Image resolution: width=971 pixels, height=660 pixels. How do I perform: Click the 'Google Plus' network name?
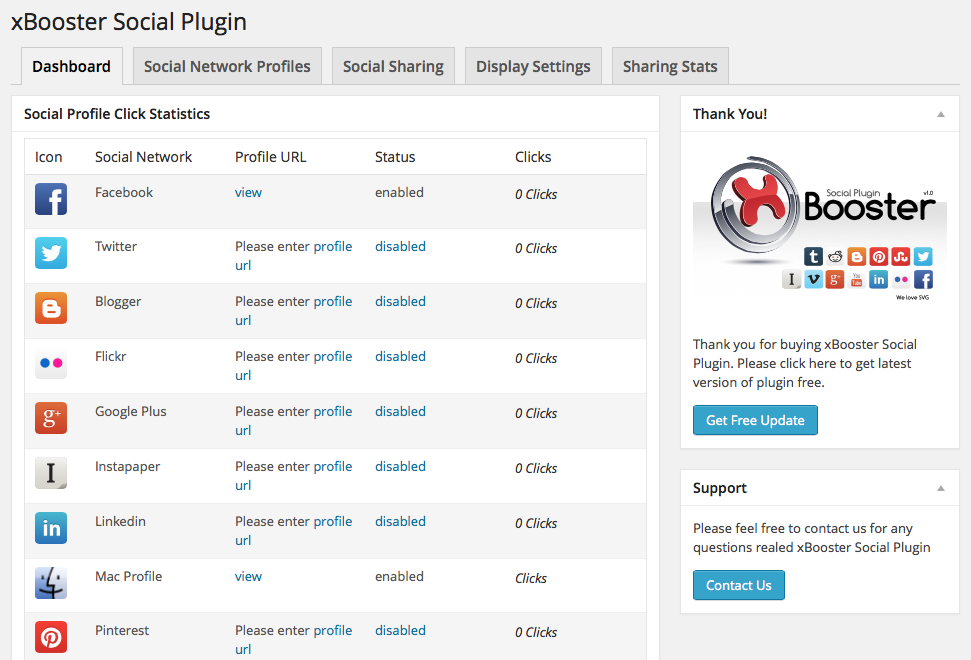(131, 412)
